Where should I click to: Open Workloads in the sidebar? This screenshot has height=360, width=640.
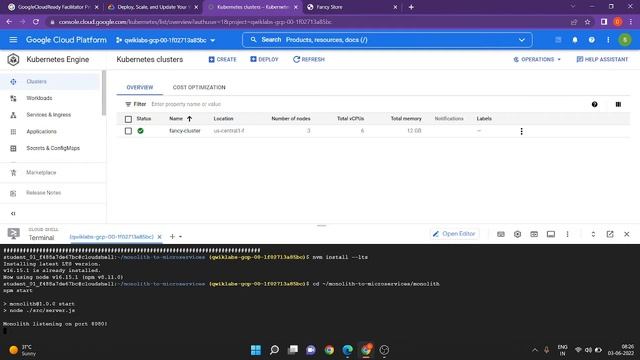point(39,98)
